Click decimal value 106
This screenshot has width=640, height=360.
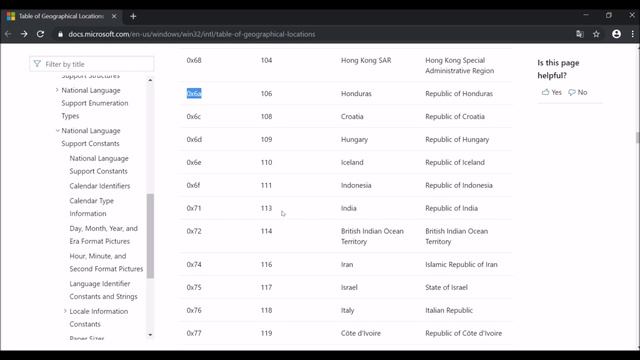coord(266,93)
